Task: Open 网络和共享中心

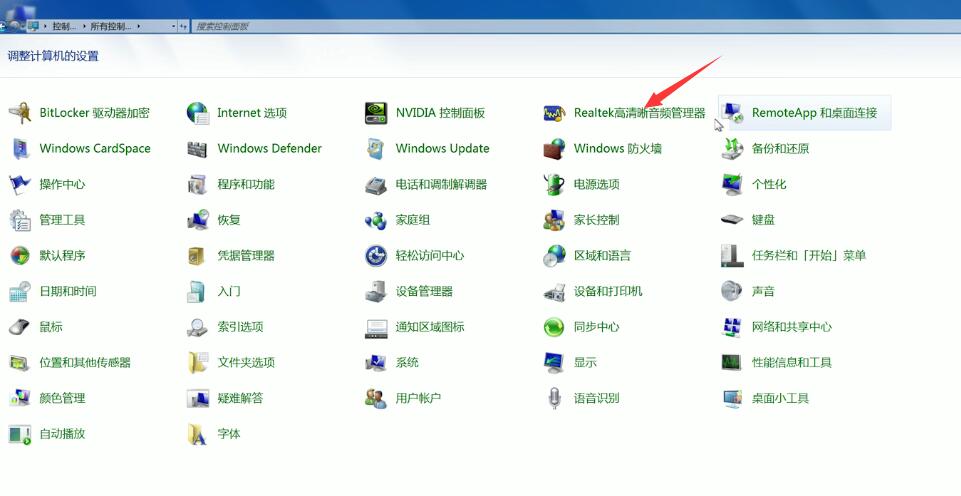Action: point(777,327)
